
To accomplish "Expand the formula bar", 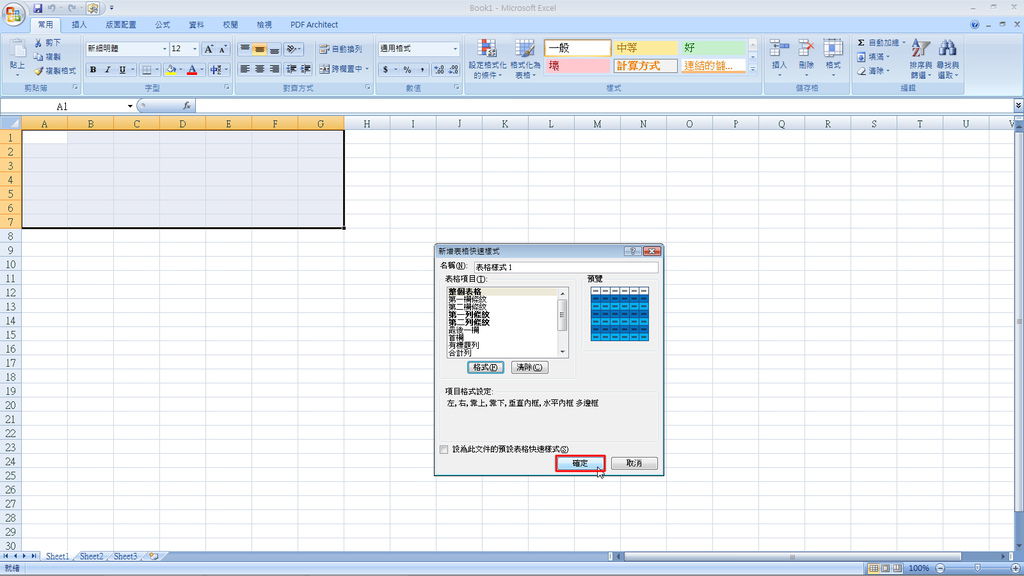I will click(1018, 106).
